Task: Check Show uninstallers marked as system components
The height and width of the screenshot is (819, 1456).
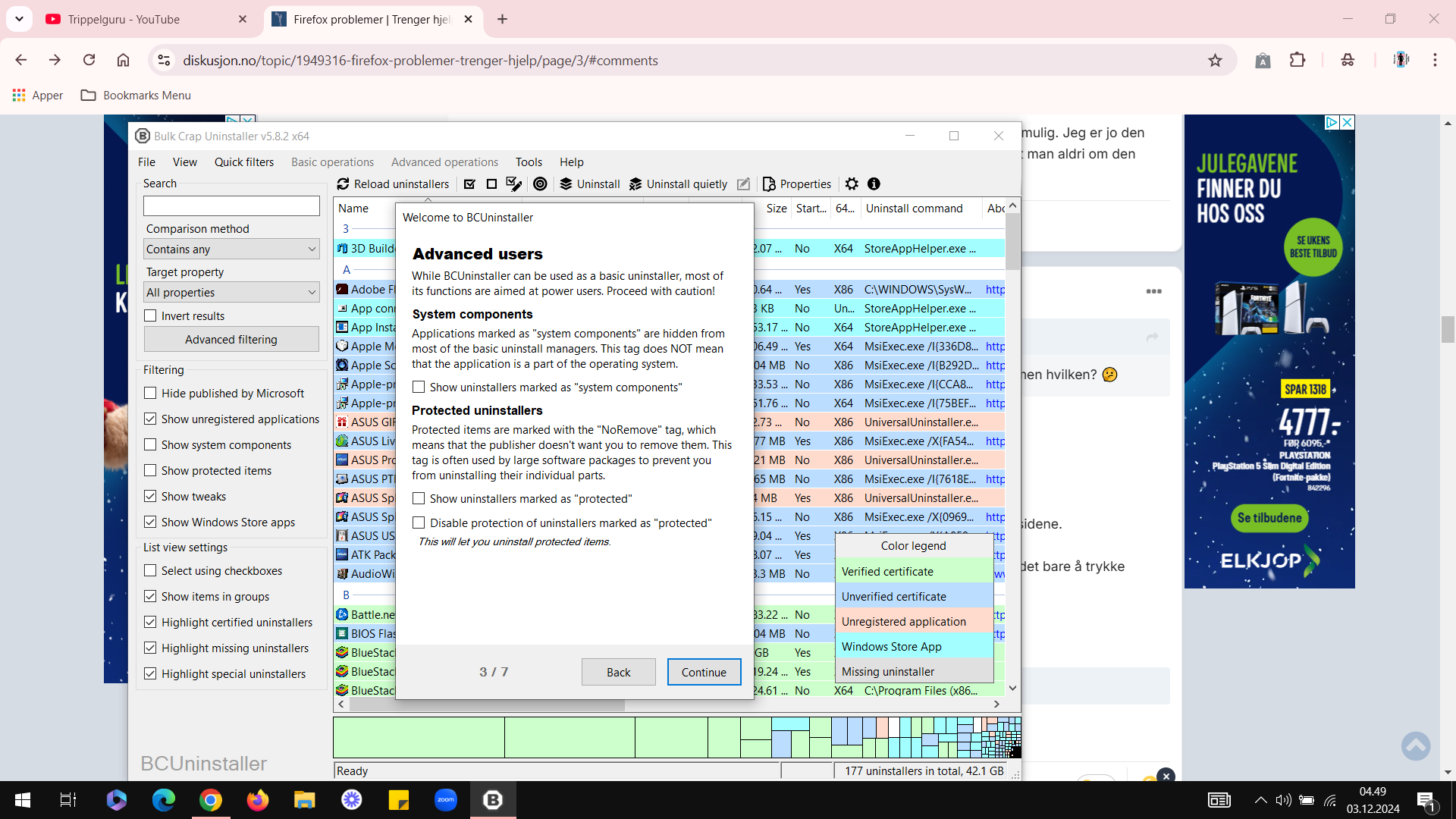Action: click(x=419, y=387)
